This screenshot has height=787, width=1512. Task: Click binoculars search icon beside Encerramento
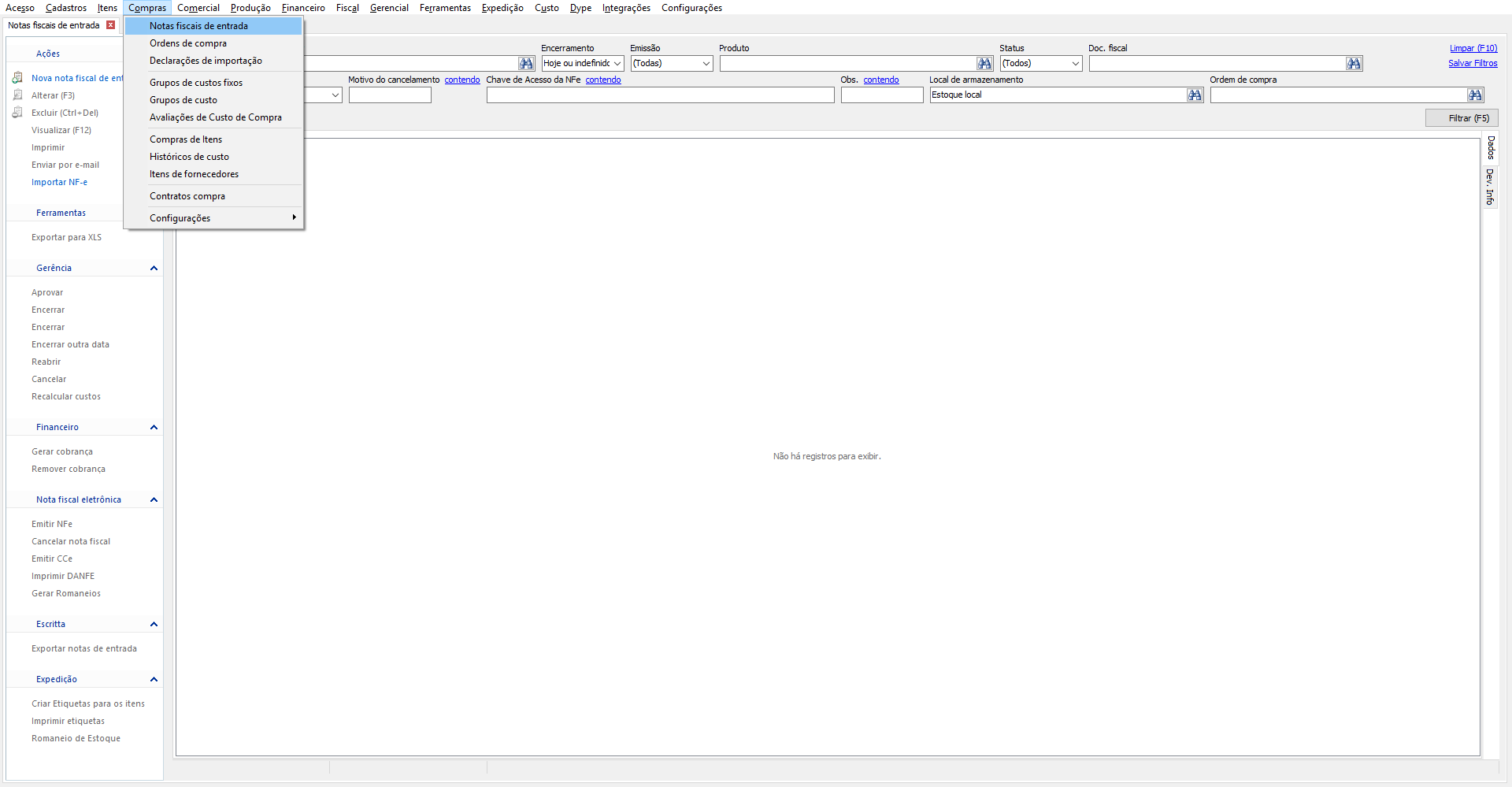coord(526,63)
